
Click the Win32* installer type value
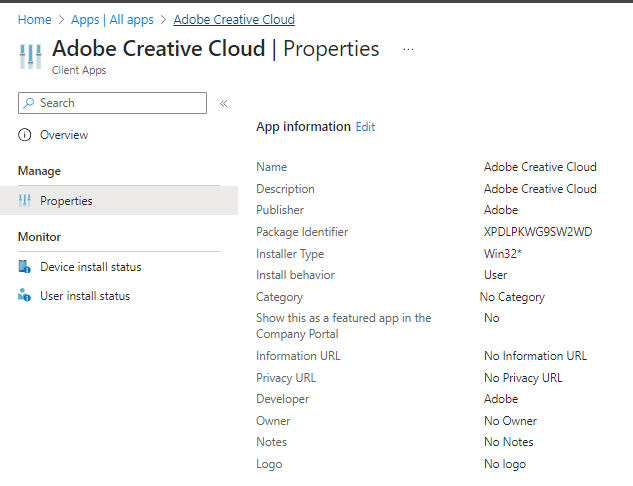pyautogui.click(x=503, y=254)
